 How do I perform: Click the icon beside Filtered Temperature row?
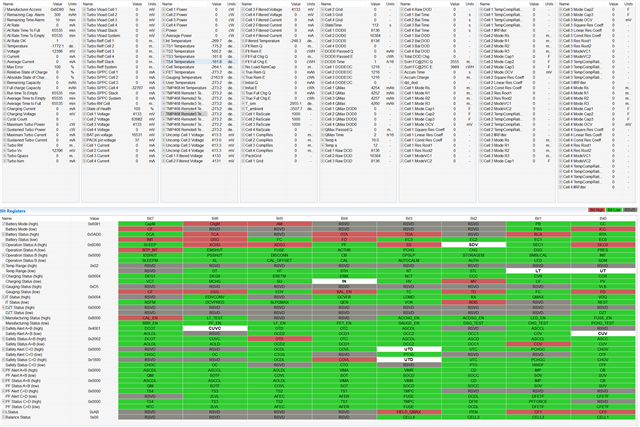click(243, 41)
